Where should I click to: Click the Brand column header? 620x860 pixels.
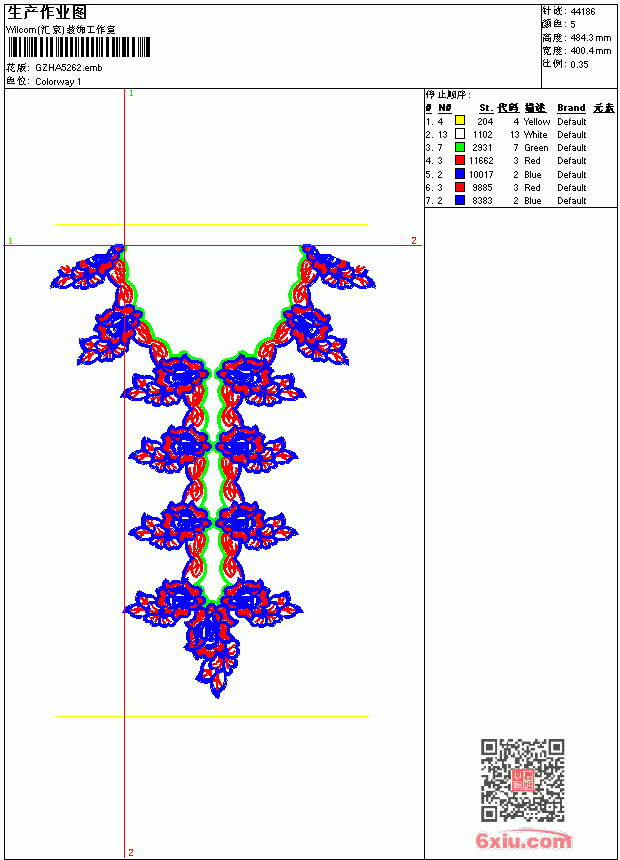[x=571, y=108]
